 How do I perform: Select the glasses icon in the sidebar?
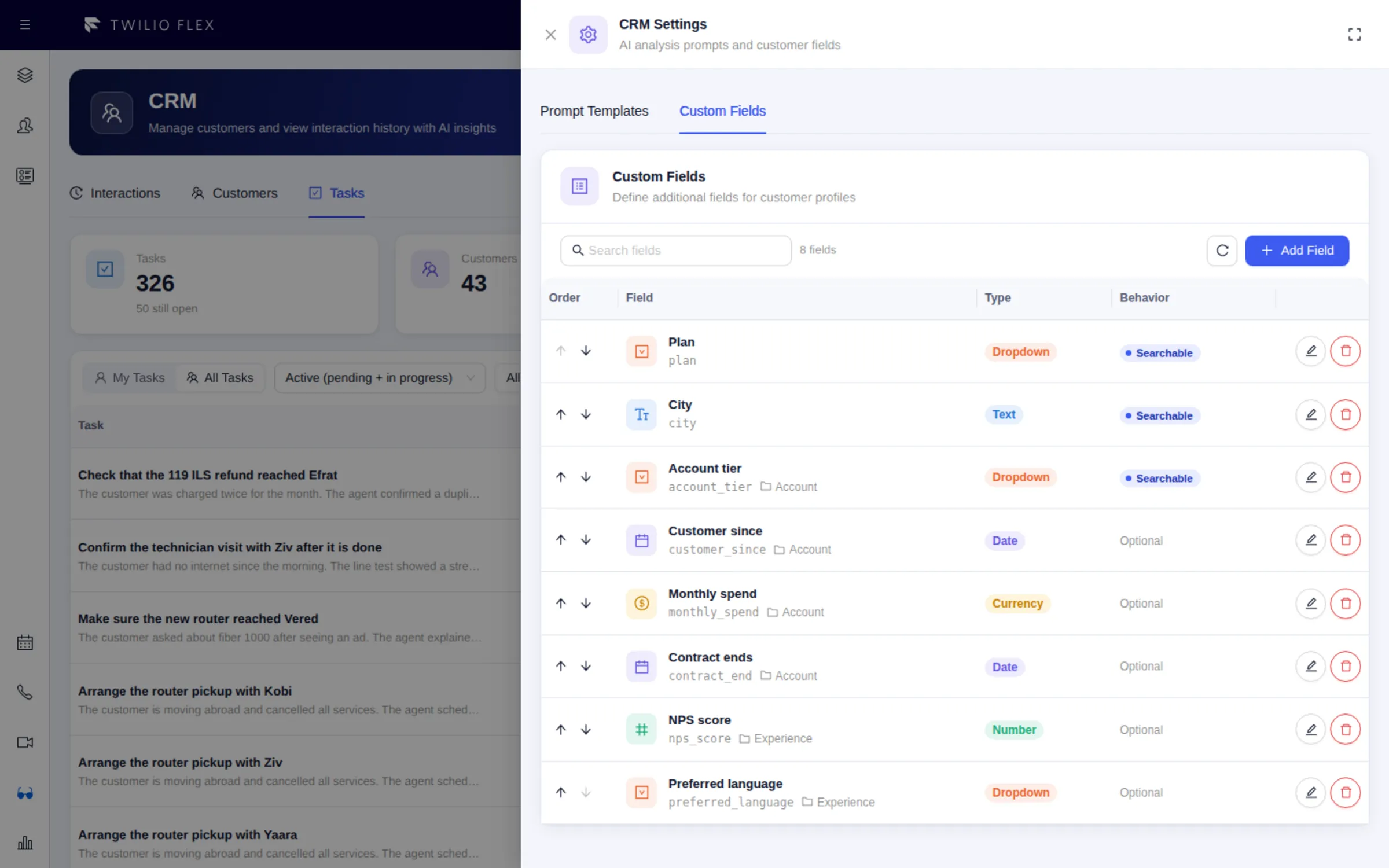25,793
